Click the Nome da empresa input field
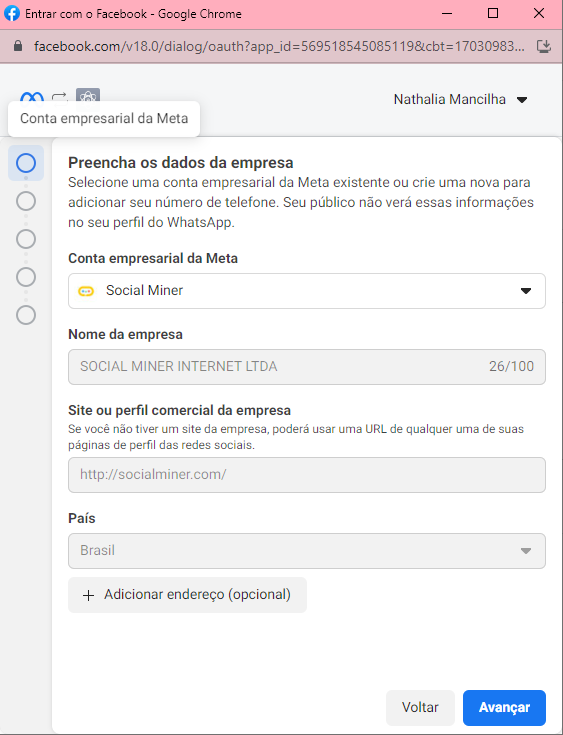This screenshot has height=735, width=563. point(307,367)
